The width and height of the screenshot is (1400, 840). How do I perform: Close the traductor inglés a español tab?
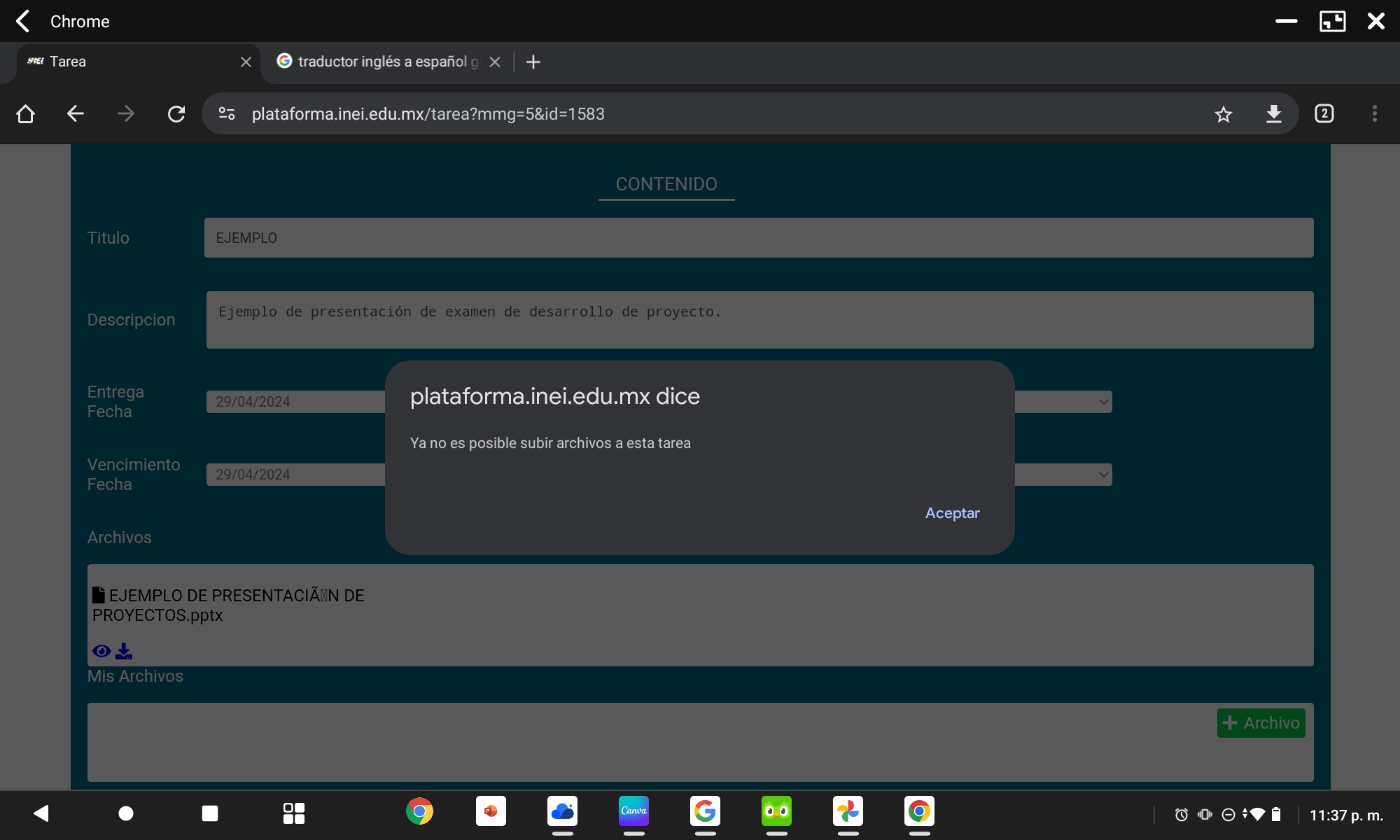[x=495, y=62]
